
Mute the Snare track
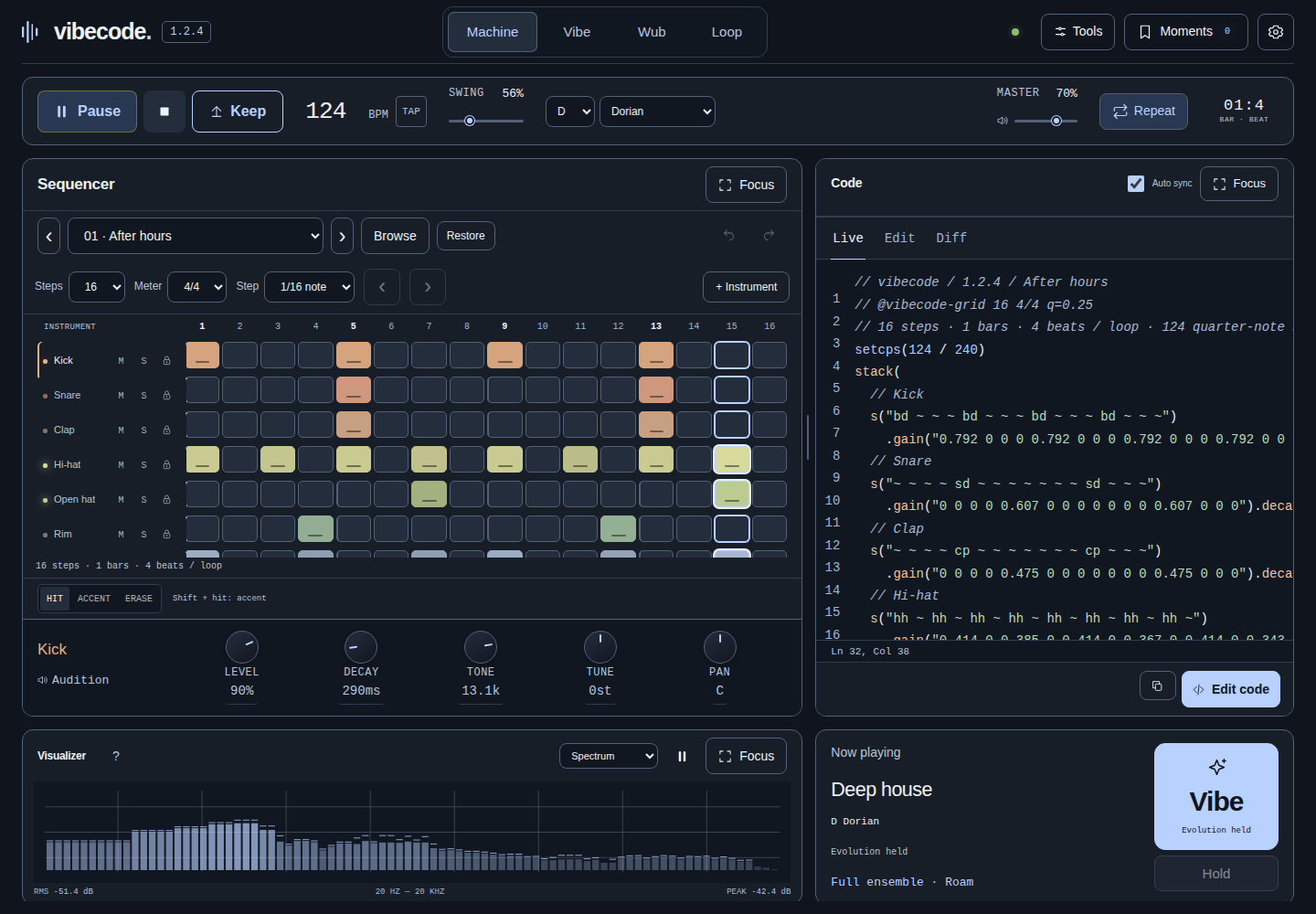click(x=121, y=396)
